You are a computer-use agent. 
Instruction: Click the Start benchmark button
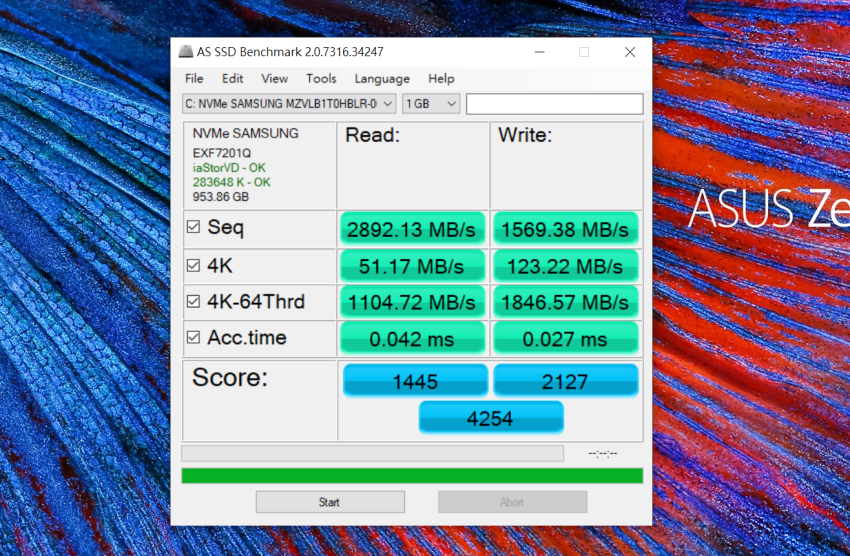(330, 502)
